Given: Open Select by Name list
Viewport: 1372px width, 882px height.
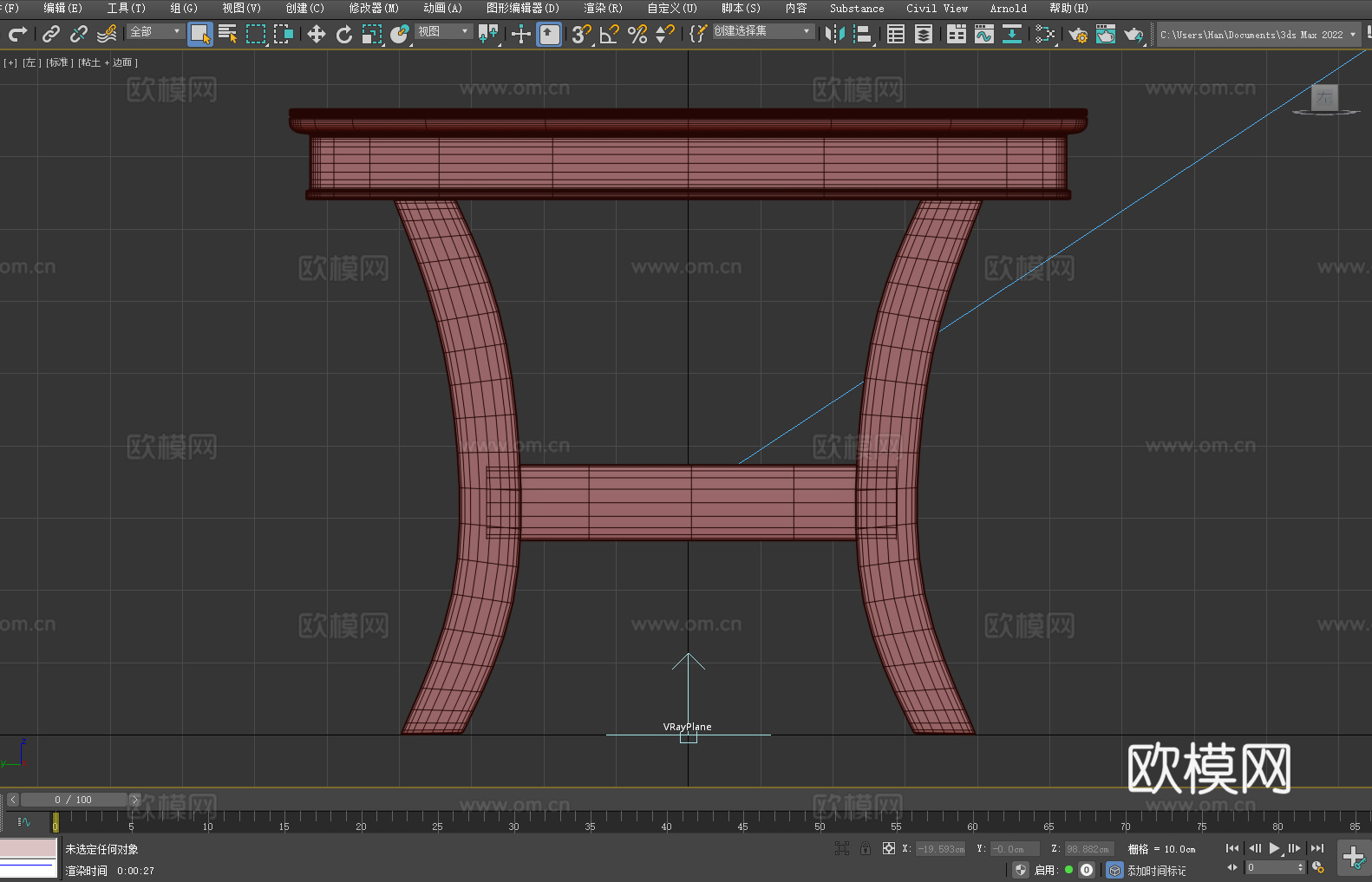Looking at the screenshot, I should tap(228, 34).
